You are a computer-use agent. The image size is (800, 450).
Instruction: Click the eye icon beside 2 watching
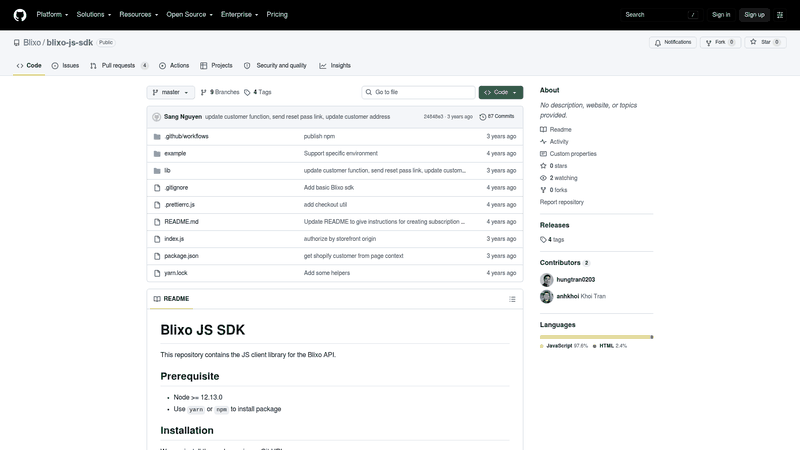[x=543, y=178]
